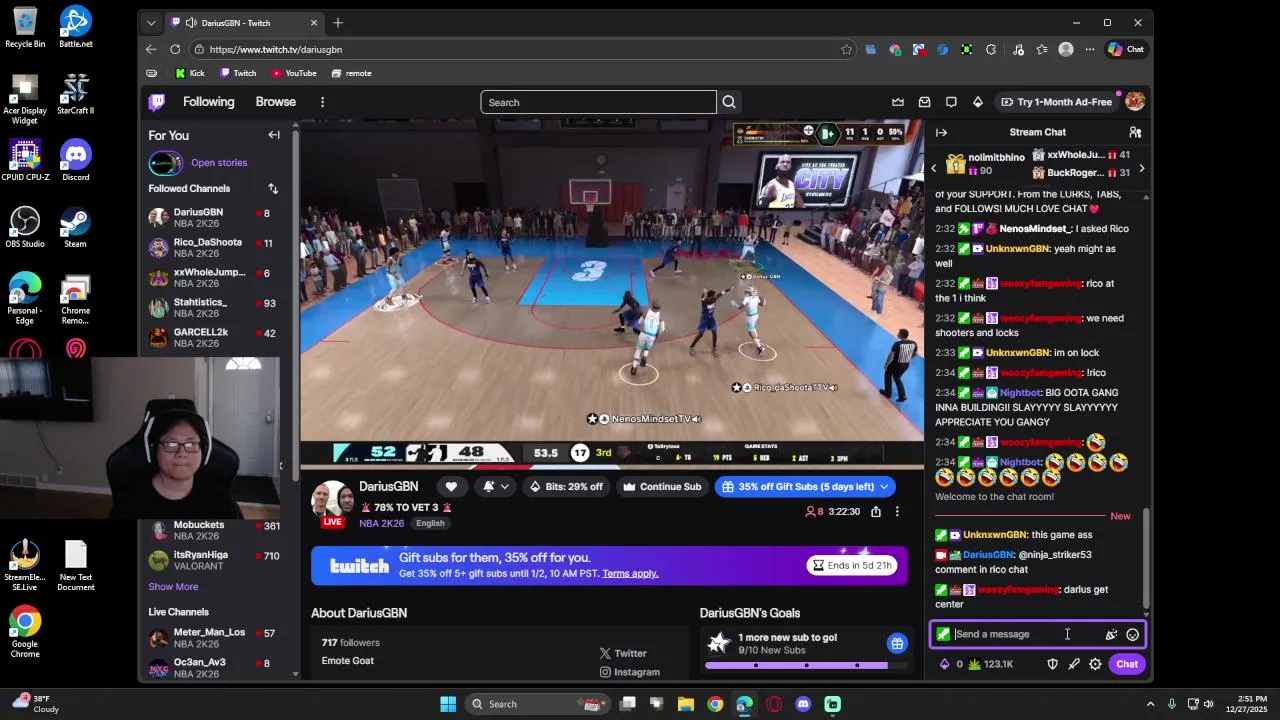Open stories in the sidebar
Viewport: 1280px width, 720px height.
point(218,163)
